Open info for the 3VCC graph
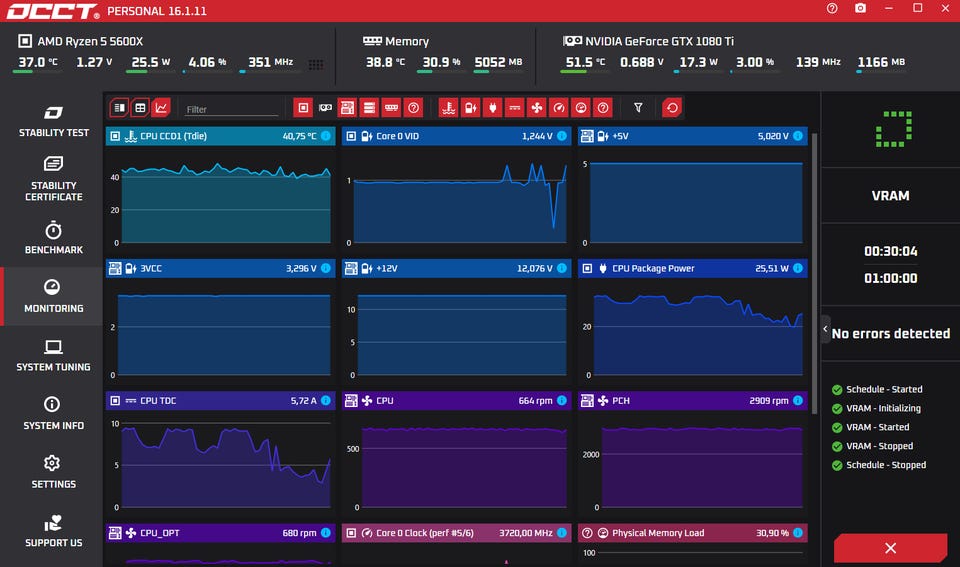This screenshot has width=960, height=567. 326,268
